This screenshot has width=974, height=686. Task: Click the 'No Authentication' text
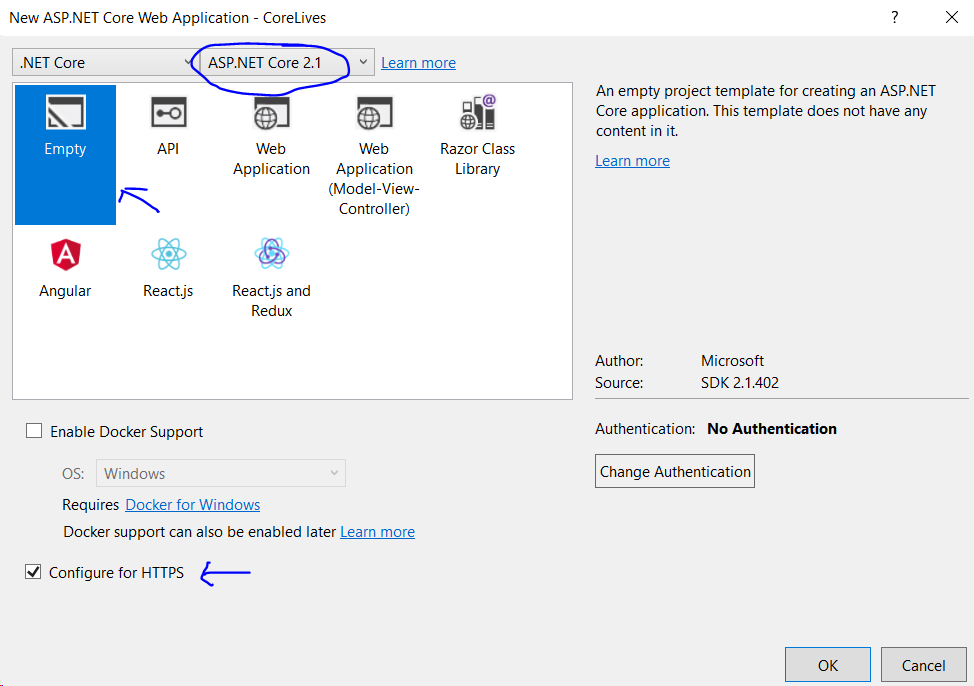click(x=772, y=429)
